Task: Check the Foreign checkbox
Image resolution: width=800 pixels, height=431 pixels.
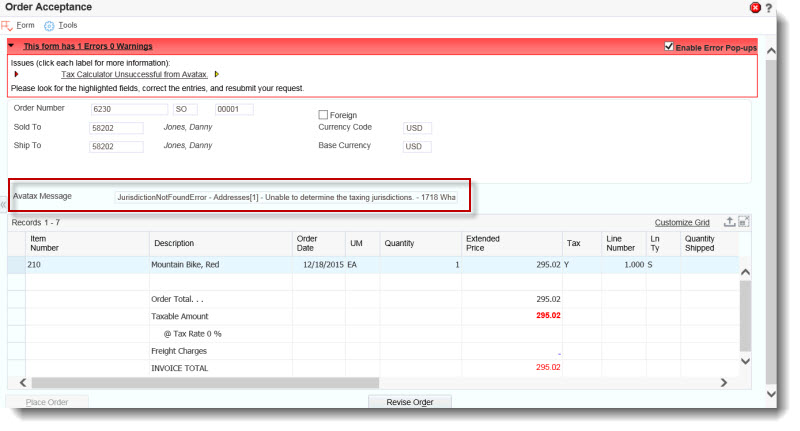Action: click(323, 115)
